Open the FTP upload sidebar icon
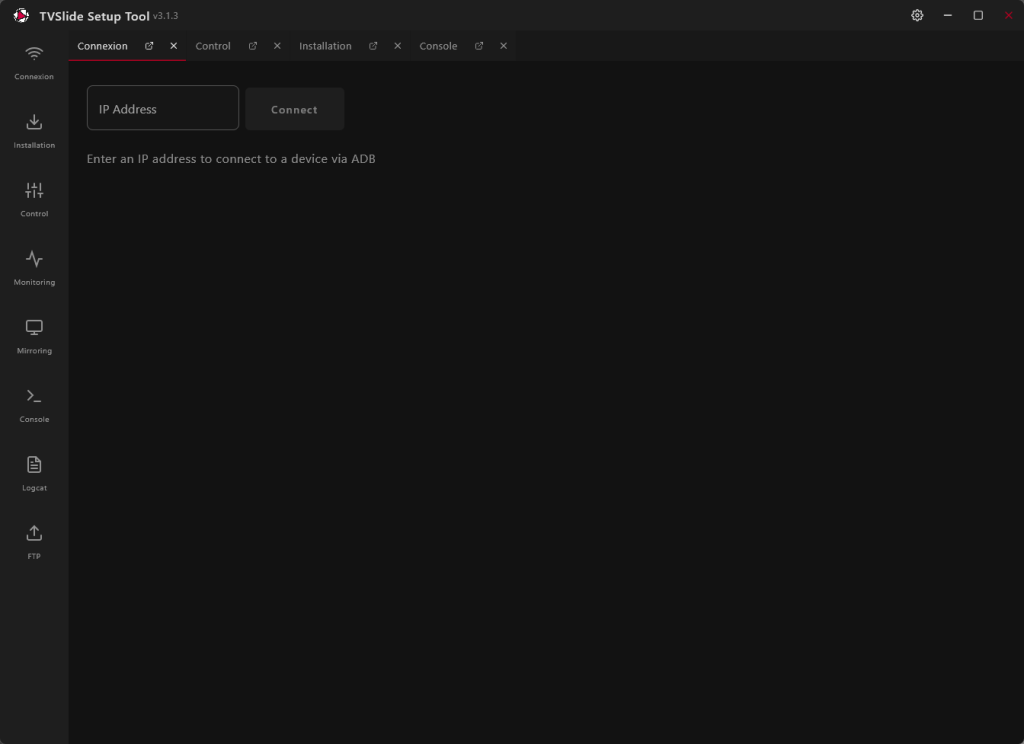The height and width of the screenshot is (744, 1024). pos(34,534)
